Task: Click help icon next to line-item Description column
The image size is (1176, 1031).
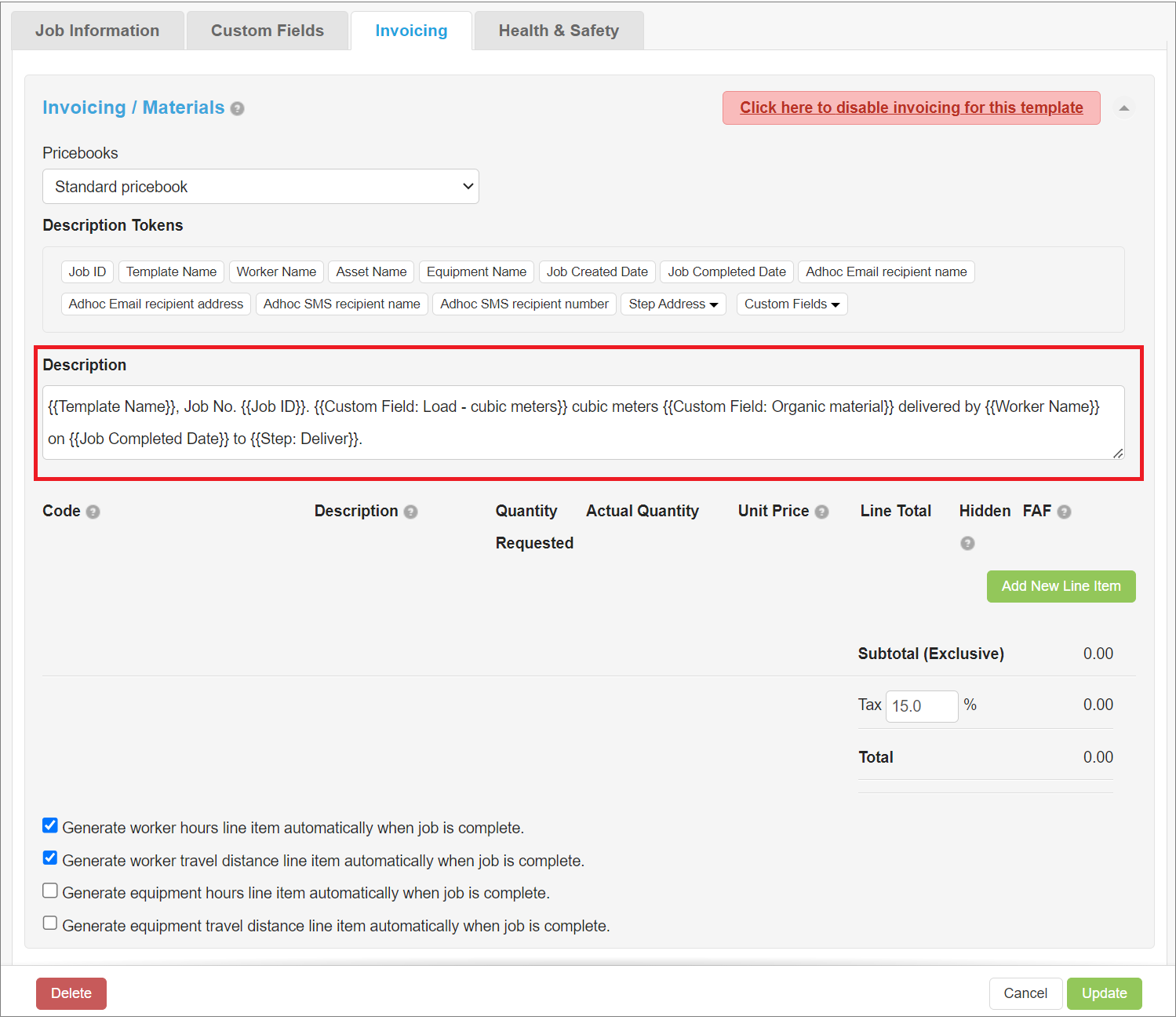Action: point(410,512)
